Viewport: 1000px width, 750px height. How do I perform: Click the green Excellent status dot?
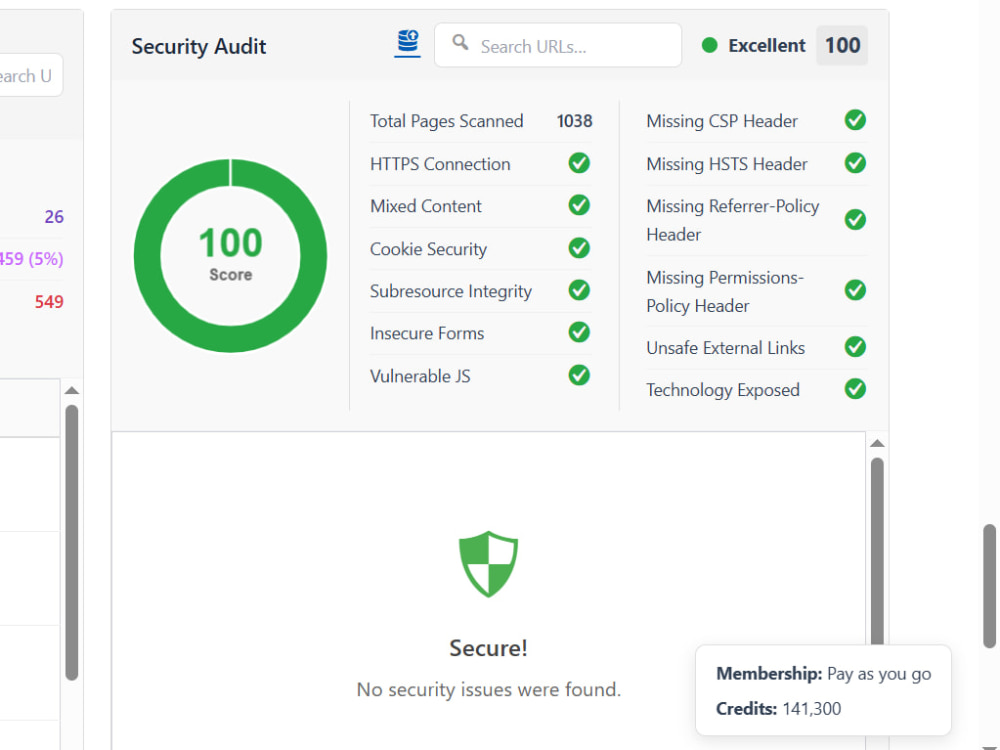(x=709, y=45)
